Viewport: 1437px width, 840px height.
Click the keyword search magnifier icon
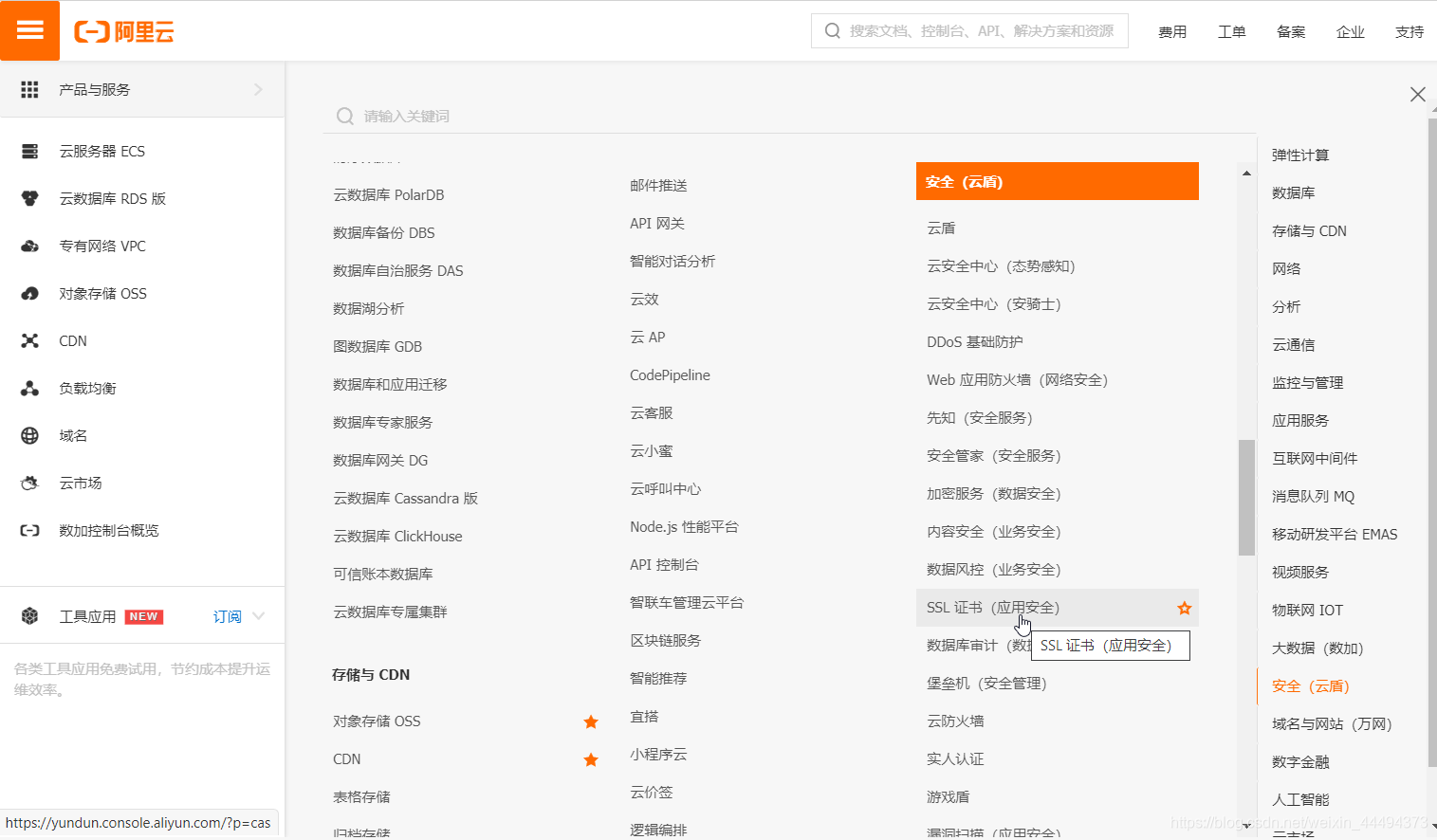click(345, 116)
